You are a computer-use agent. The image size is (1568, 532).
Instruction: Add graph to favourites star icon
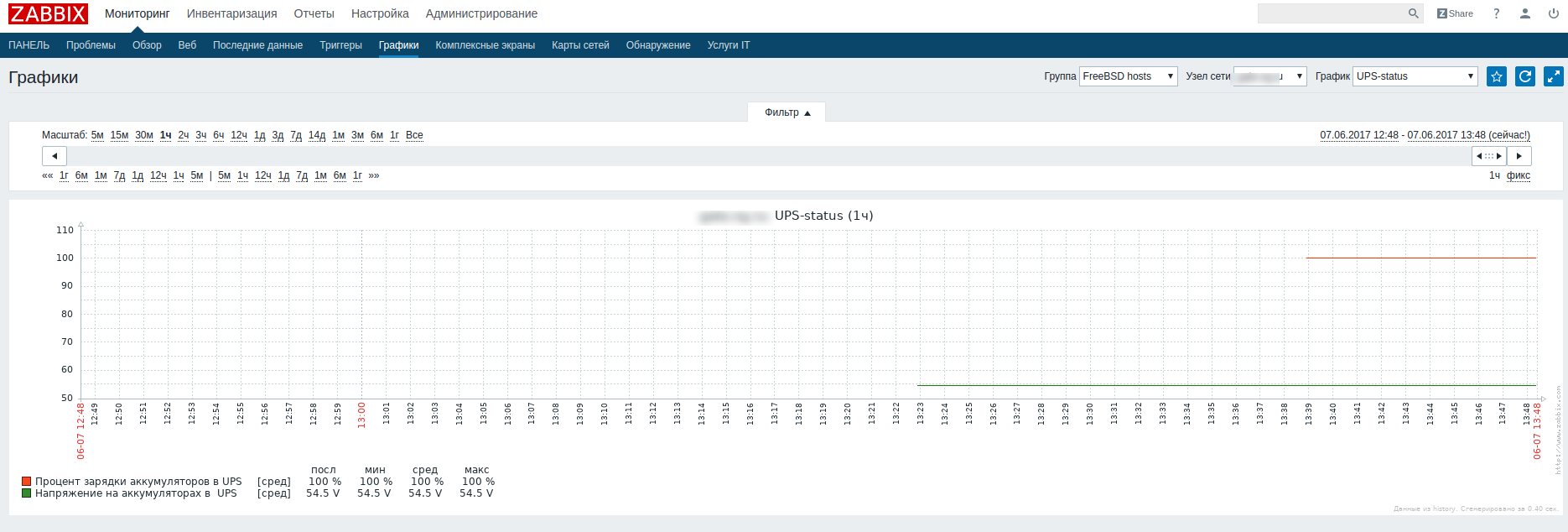pos(1497,76)
